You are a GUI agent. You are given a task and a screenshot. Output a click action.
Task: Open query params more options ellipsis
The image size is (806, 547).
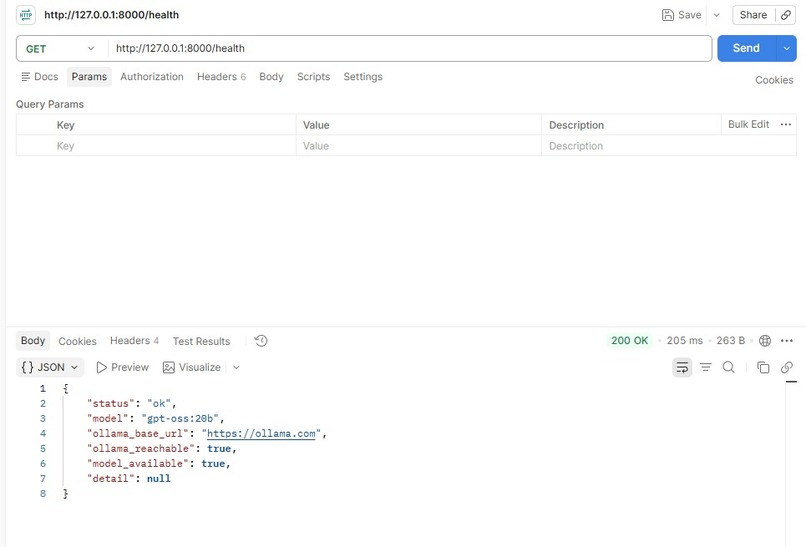[785, 124]
